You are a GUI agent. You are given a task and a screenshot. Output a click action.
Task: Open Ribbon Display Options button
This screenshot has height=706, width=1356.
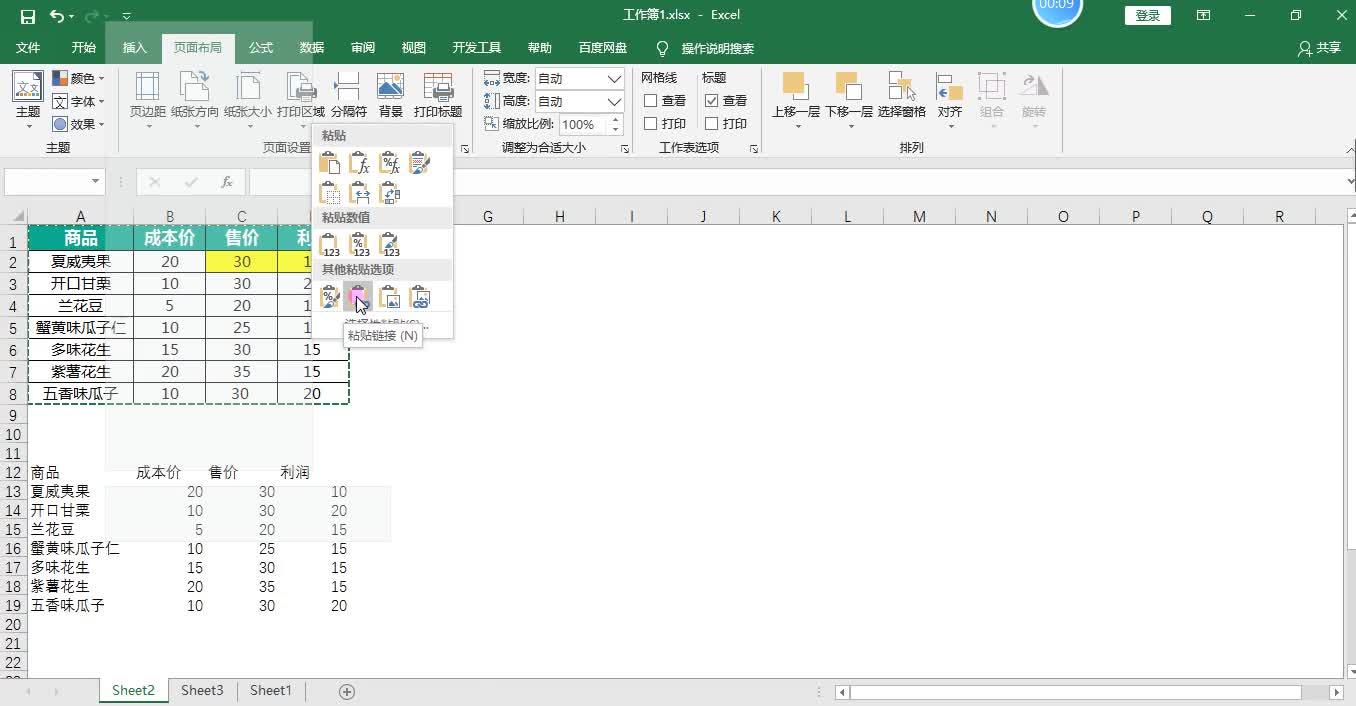coord(1204,15)
